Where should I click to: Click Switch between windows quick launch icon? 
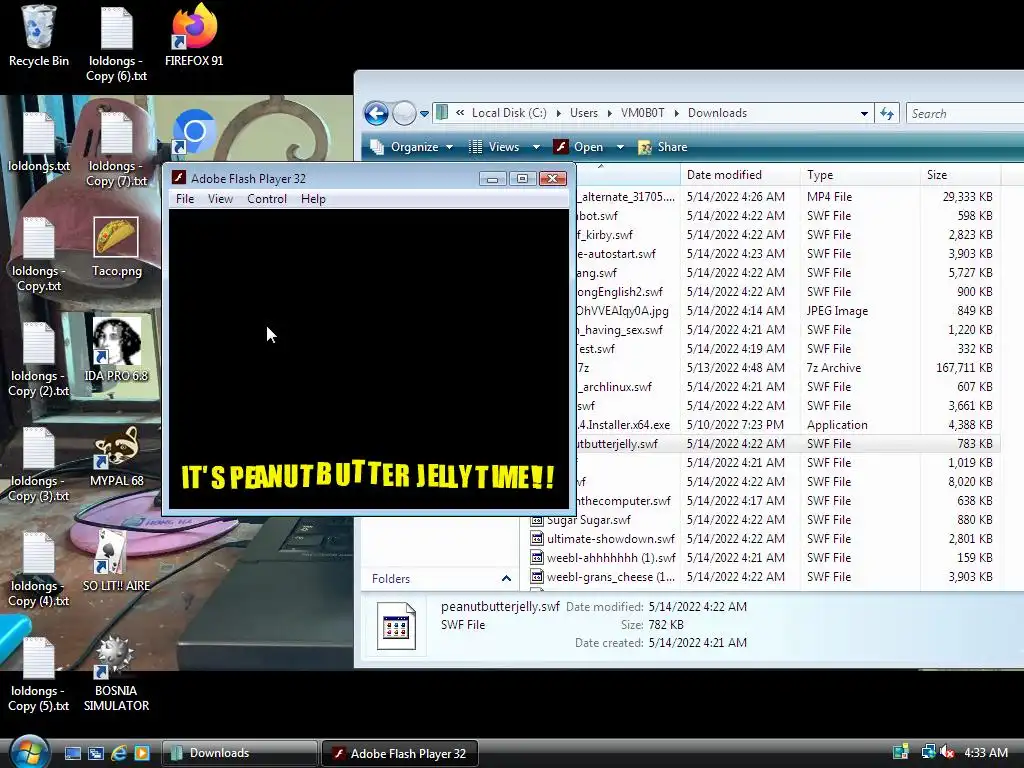tap(95, 753)
